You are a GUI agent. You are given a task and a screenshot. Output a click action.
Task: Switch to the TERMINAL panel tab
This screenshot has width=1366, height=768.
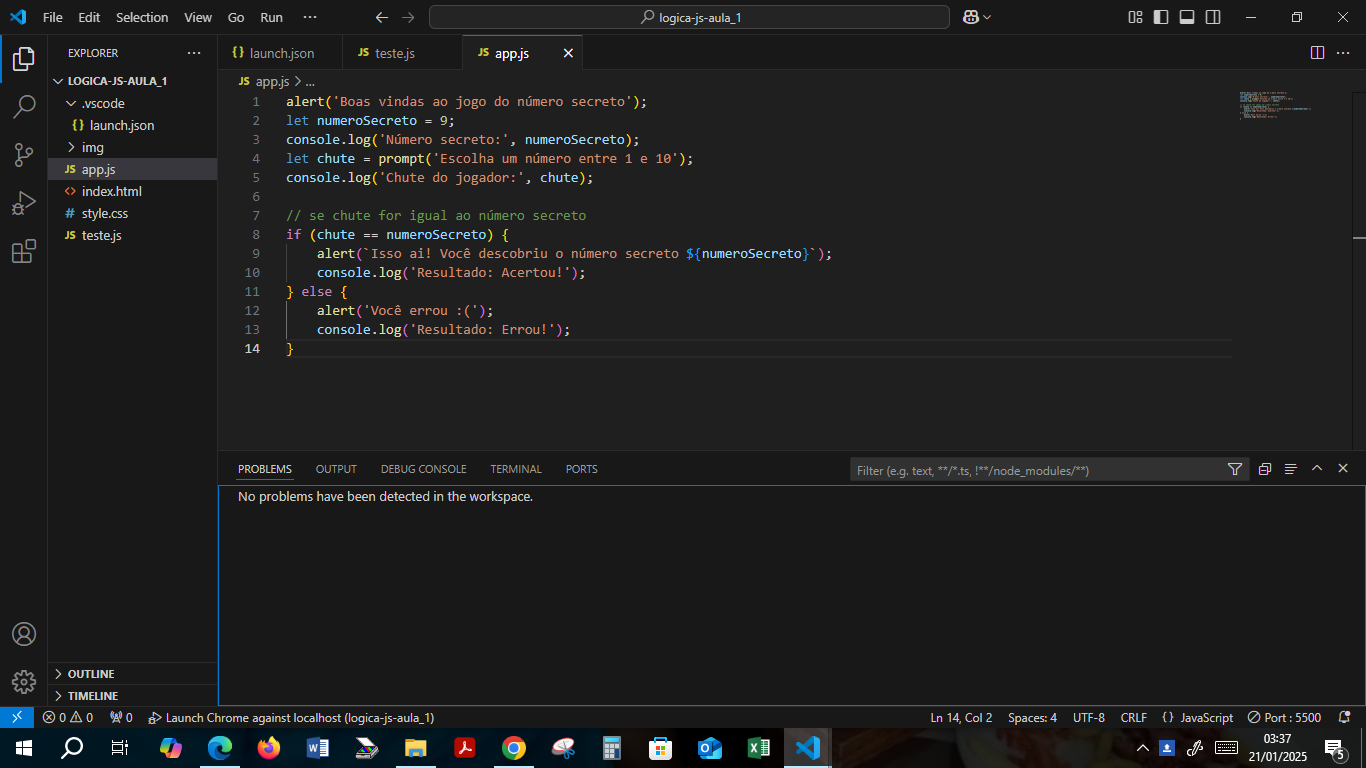pyautogui.click(x=516, y=469)
